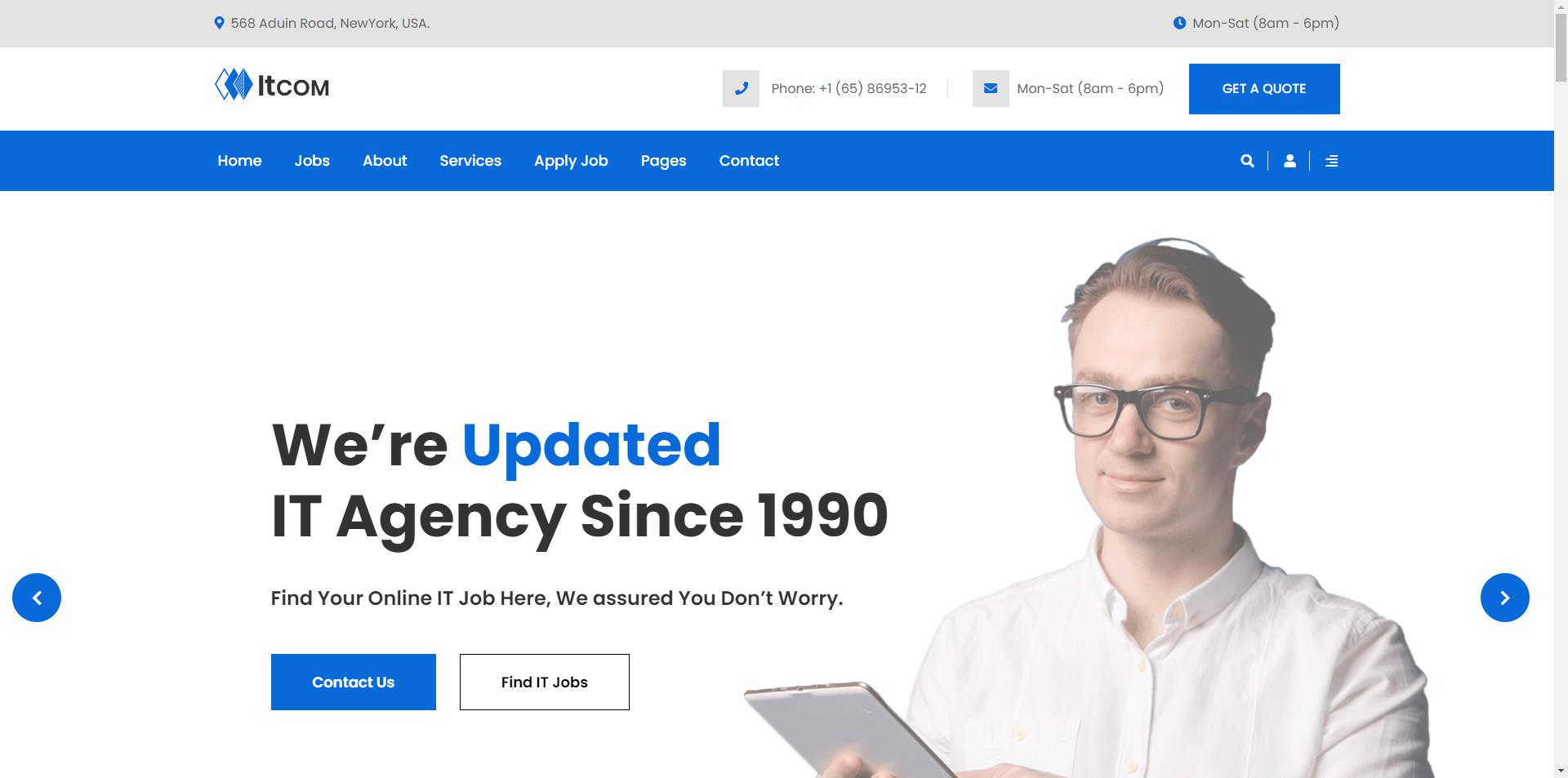This screenshot has width=1568, height=778.
Task: Click the Itcom logo
Action: point(272,85)
